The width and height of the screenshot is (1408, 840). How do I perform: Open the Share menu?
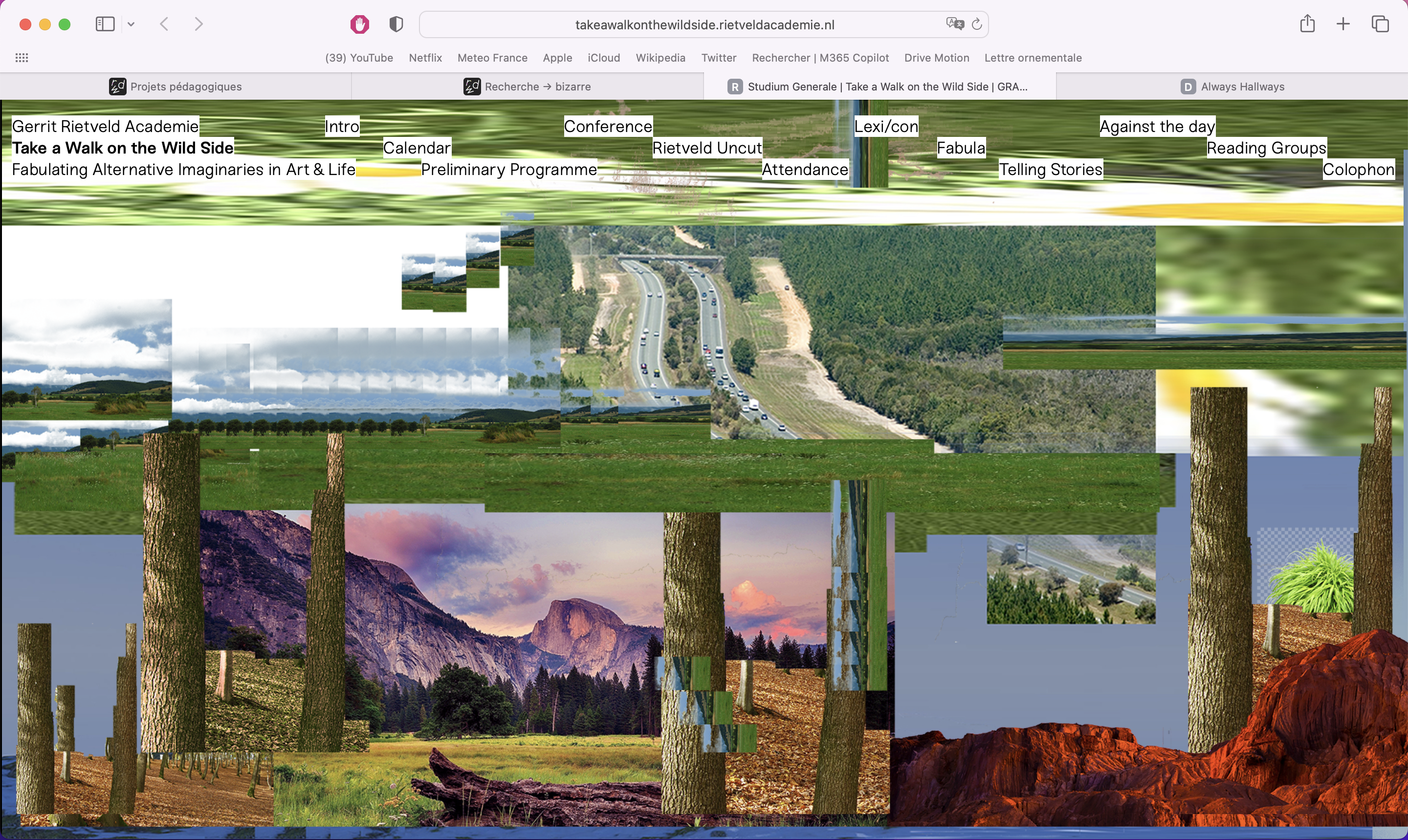(1307, 24)
